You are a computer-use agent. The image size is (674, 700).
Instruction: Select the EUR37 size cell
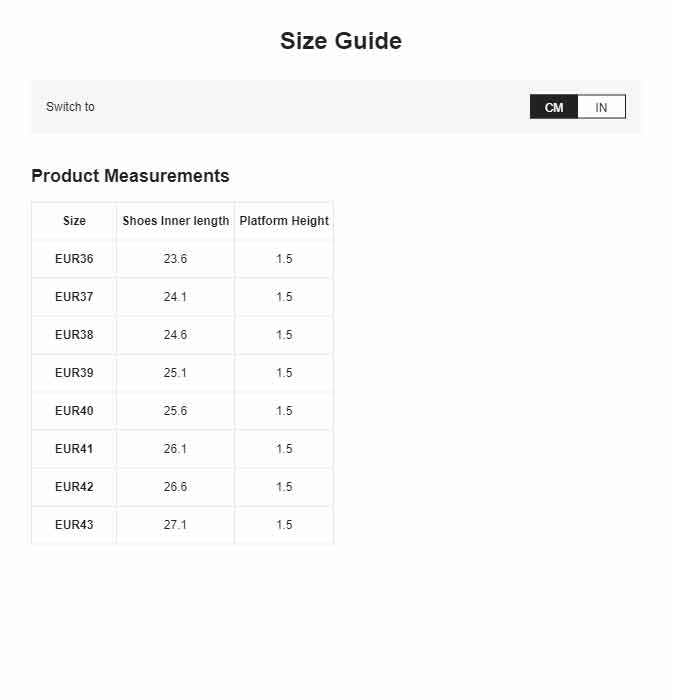[x=74, y=297]
